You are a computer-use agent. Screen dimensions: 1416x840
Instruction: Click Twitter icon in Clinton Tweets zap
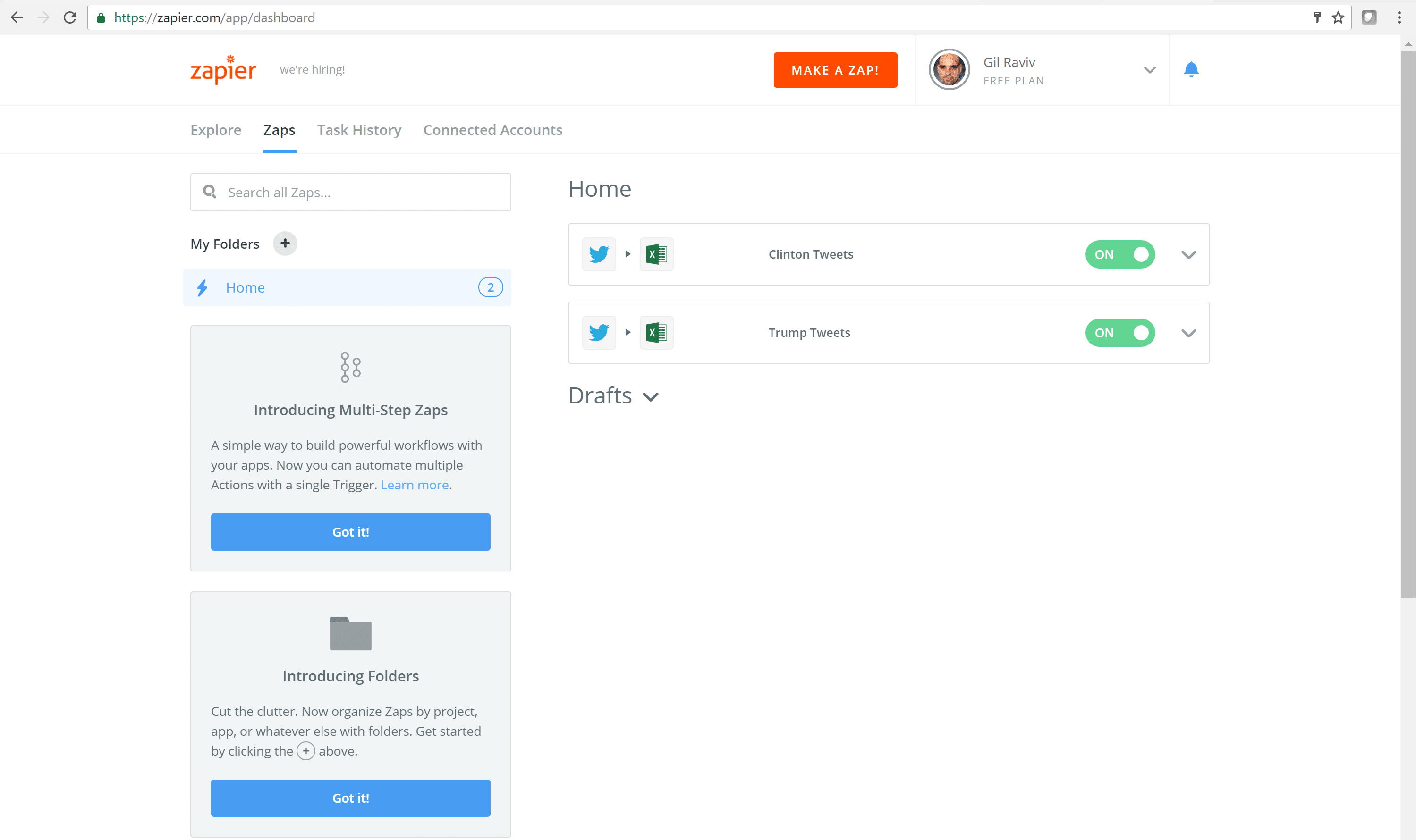(x=599, y=254)
